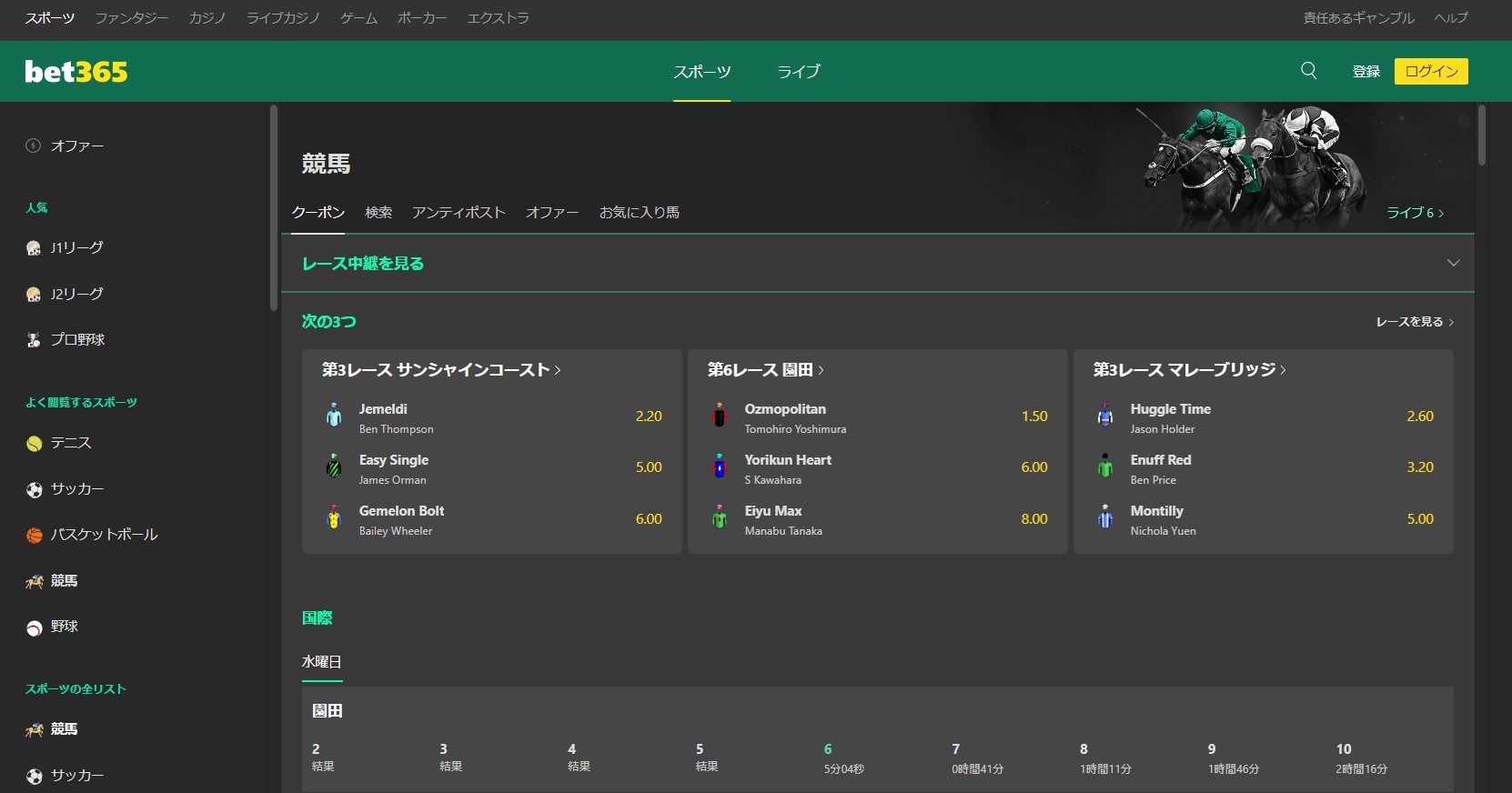Click the Eiyu Max jockey silk icon
This screenshot has height=793, width=1512.
coord(720,517)
